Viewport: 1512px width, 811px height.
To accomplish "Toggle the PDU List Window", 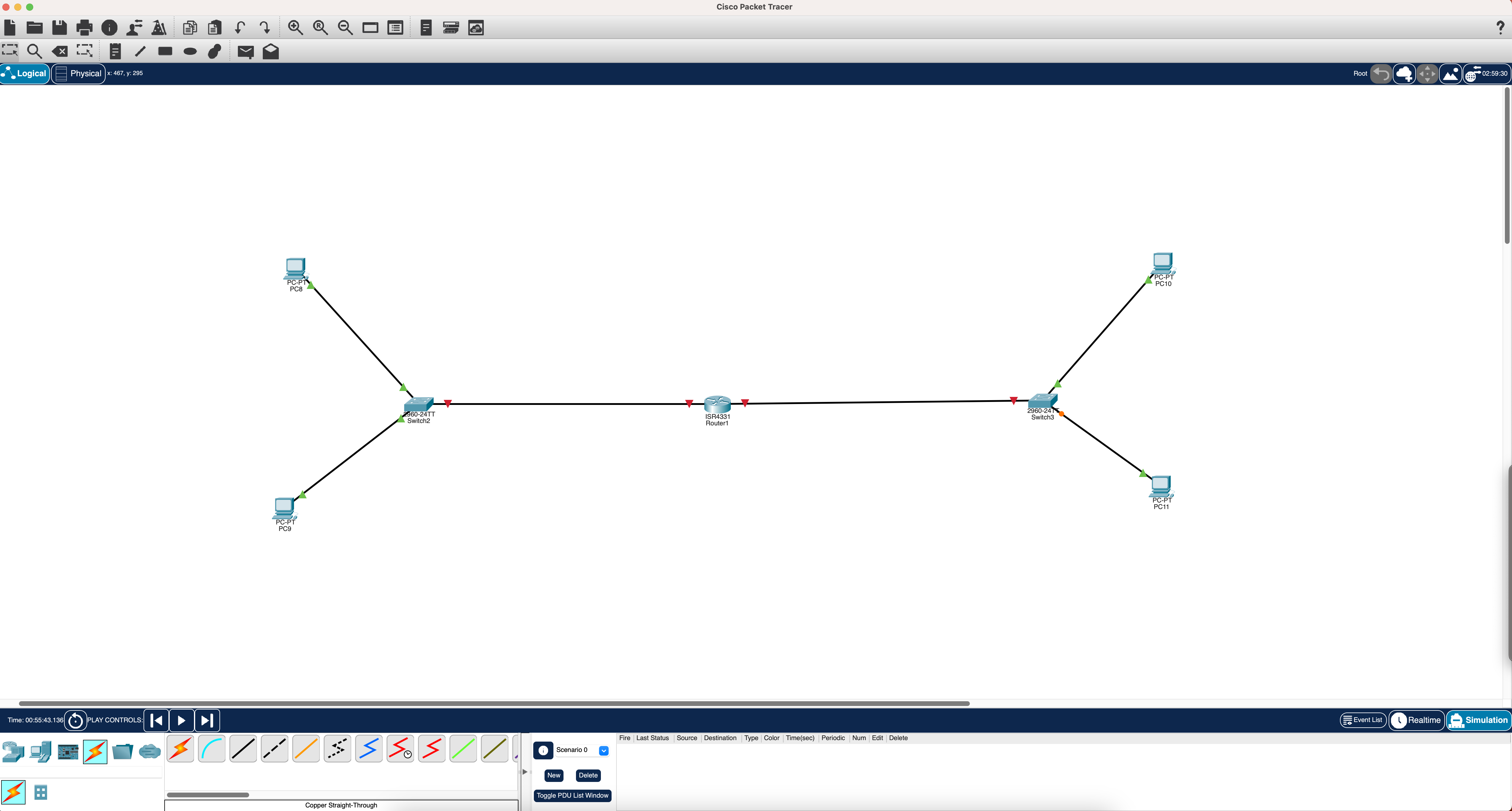I will click(x=572, y=796).
